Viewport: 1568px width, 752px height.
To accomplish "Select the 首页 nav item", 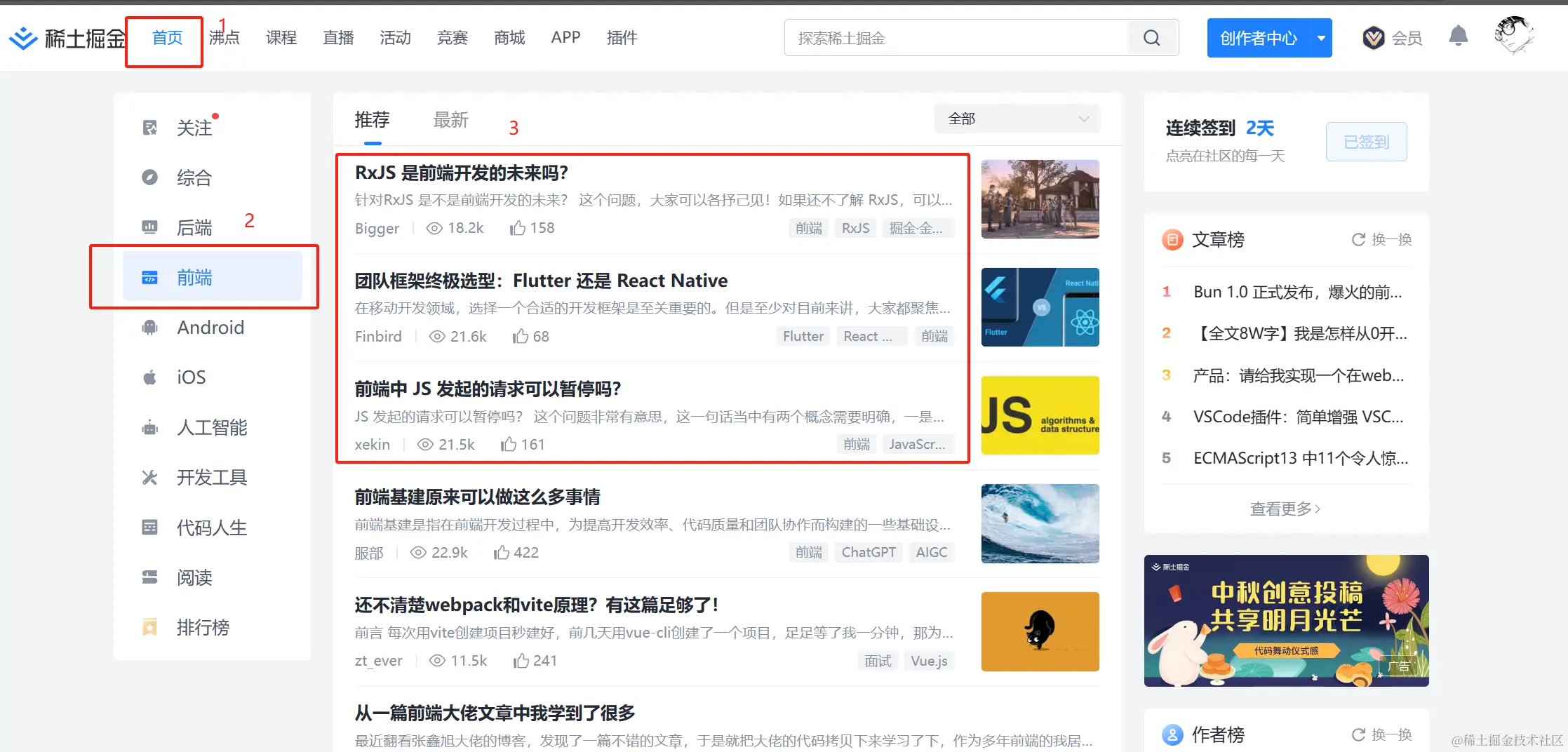I will pyautogui.click(x=168, y=38).
